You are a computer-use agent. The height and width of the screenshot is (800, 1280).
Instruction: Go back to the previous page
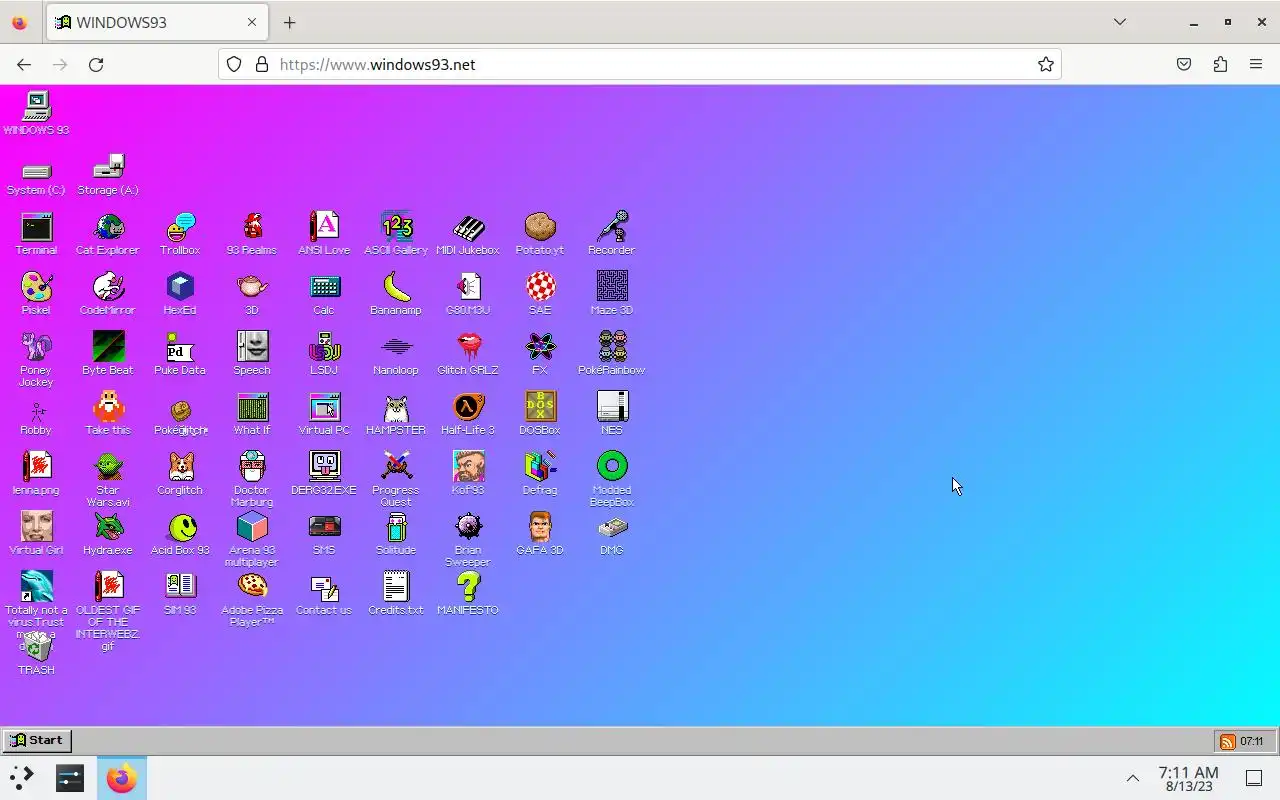24,64
